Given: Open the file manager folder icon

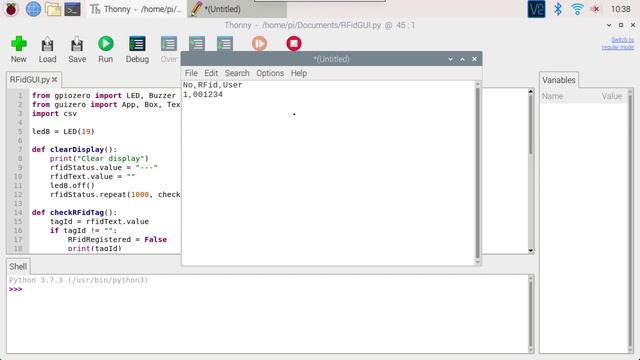Looking at the screenshot, I should click(x=53, y=9).
